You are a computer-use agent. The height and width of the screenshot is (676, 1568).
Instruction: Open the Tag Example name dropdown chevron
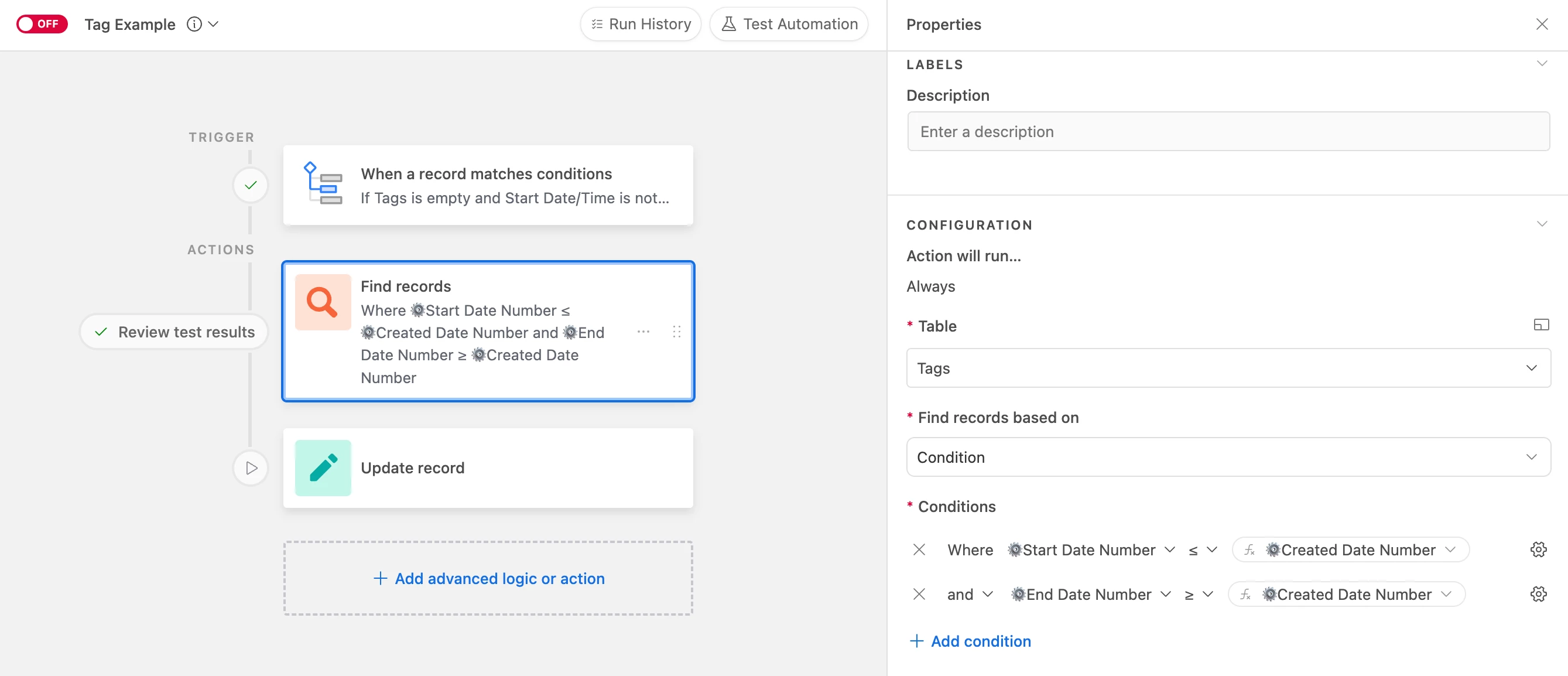tap(213, 25)
